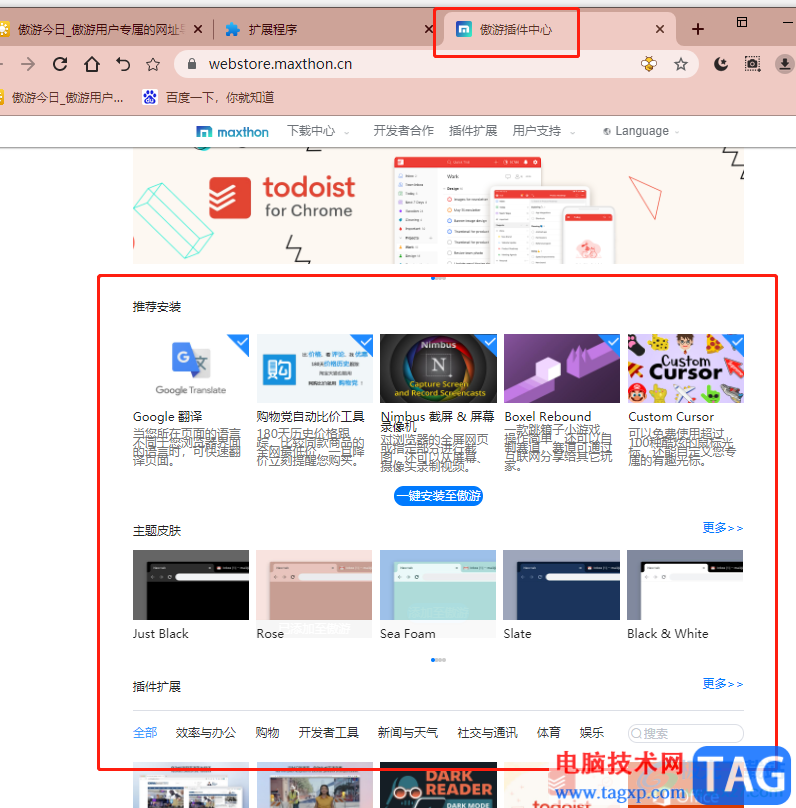Close the 傲游今日 tab

(x=198, y=29)
